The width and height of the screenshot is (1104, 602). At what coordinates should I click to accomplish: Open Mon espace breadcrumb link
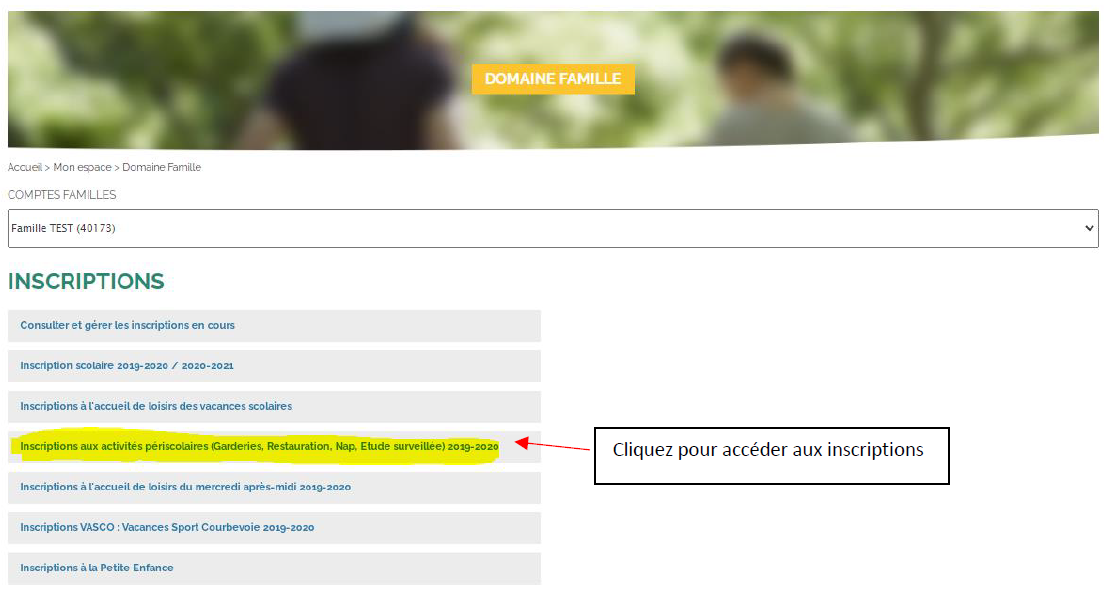pos(82,168)
